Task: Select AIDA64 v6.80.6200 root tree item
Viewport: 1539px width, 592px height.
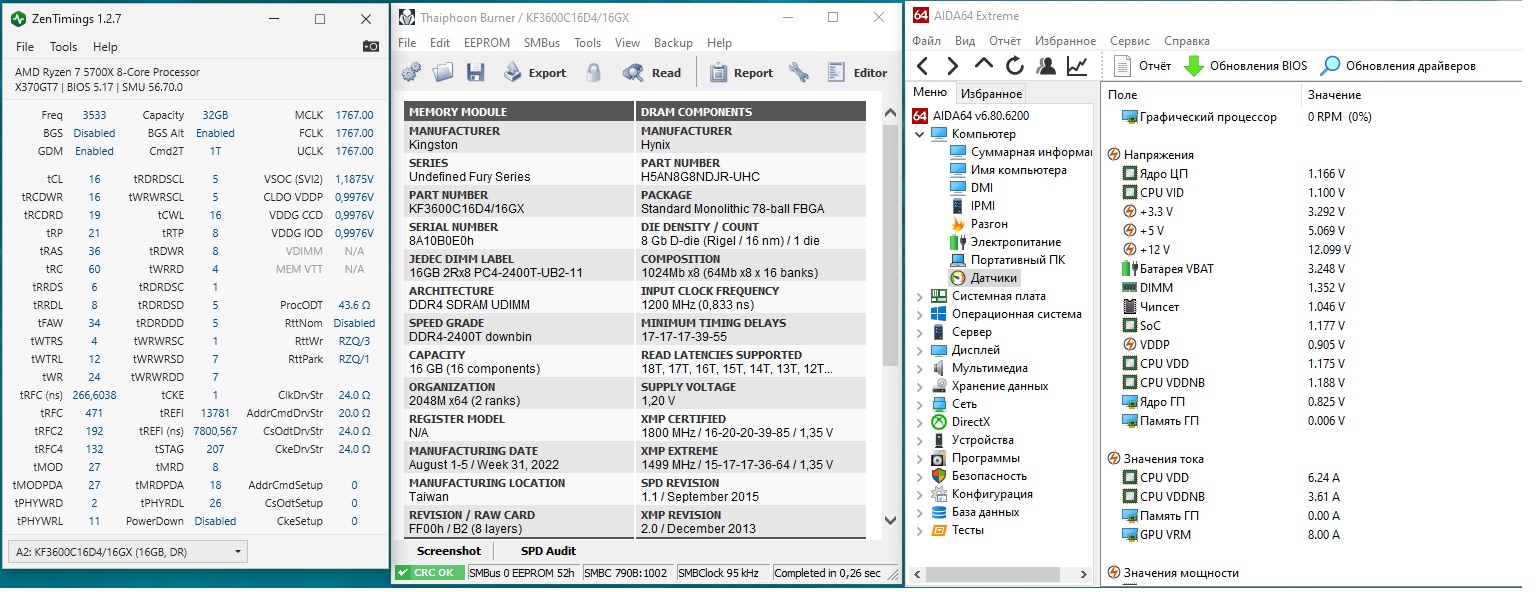Action: 971,116
